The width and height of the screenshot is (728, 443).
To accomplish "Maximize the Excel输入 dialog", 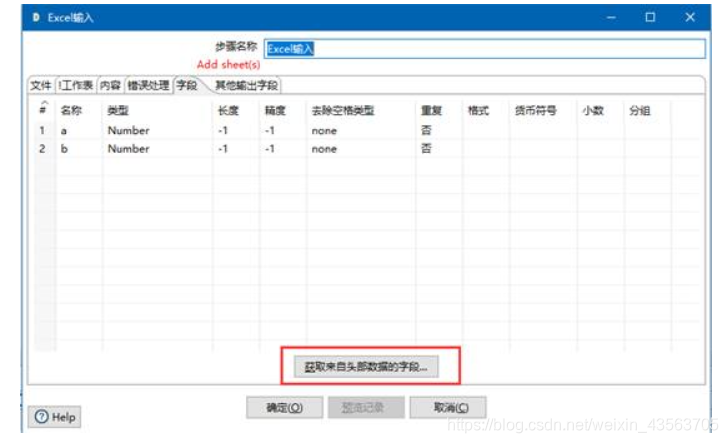I will (650, 18).
